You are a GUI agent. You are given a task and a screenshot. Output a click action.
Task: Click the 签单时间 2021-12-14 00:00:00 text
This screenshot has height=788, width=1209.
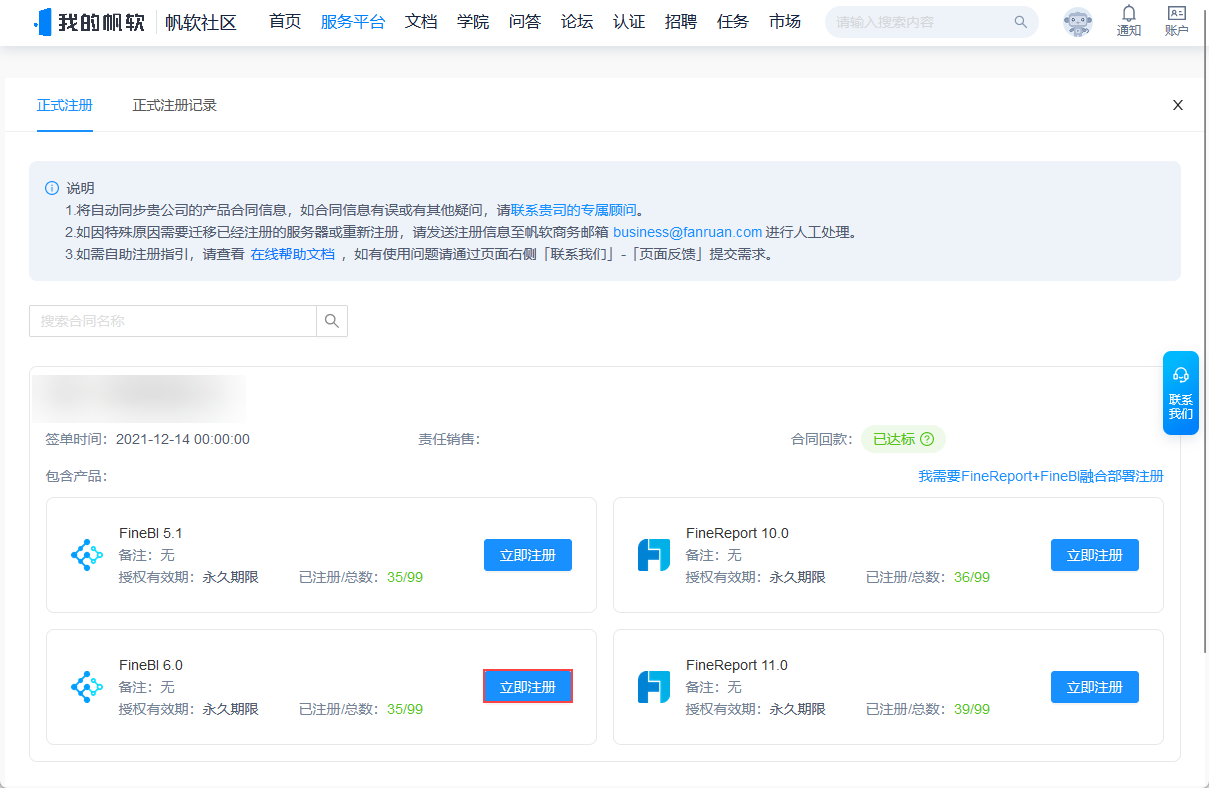[x=148, y=439]
